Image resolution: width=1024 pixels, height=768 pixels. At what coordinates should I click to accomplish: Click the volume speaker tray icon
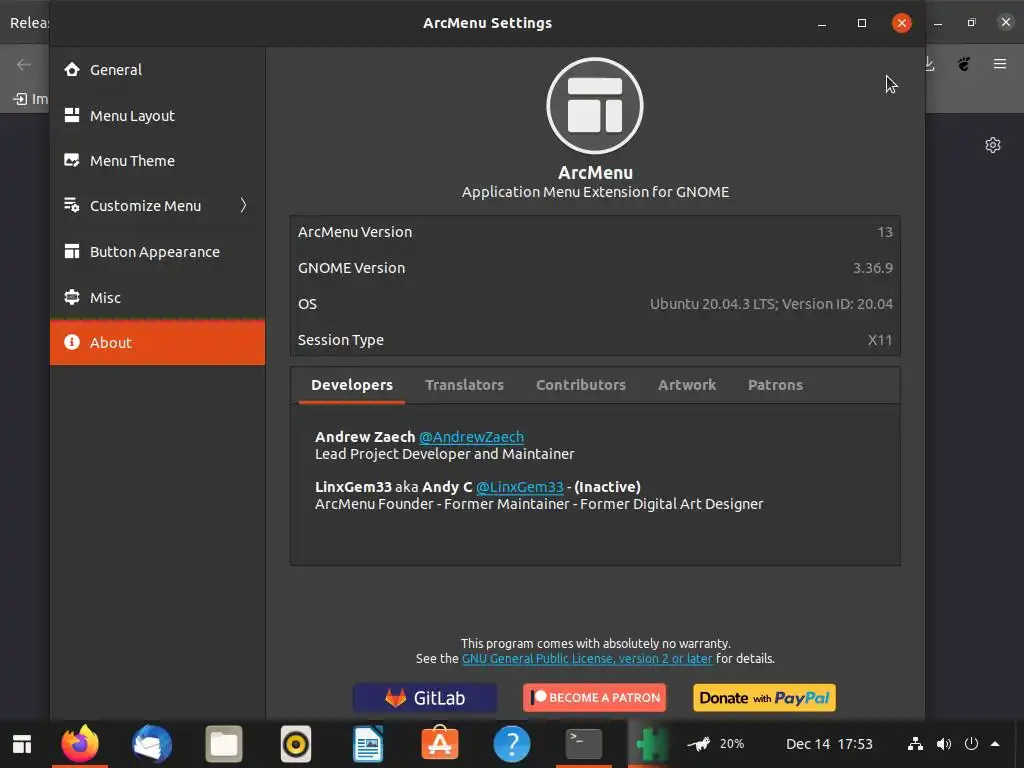tap(944, 744)
